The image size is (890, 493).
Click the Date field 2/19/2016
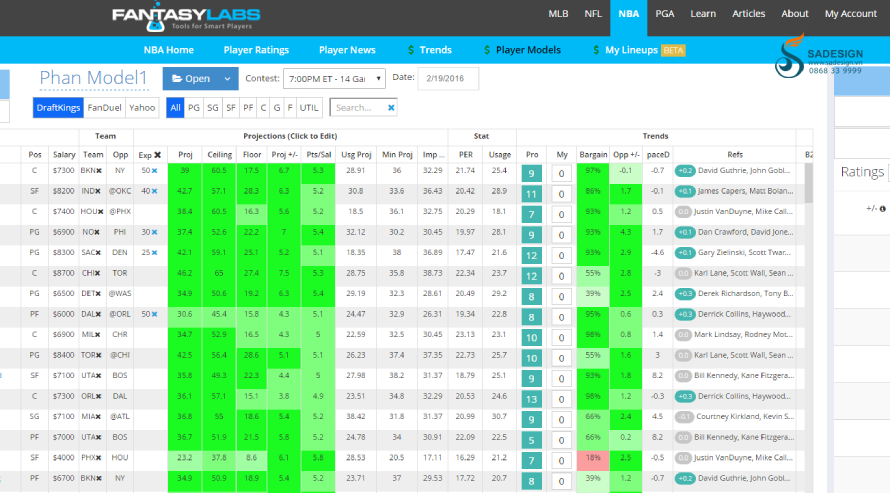click(x=448, y=78)
